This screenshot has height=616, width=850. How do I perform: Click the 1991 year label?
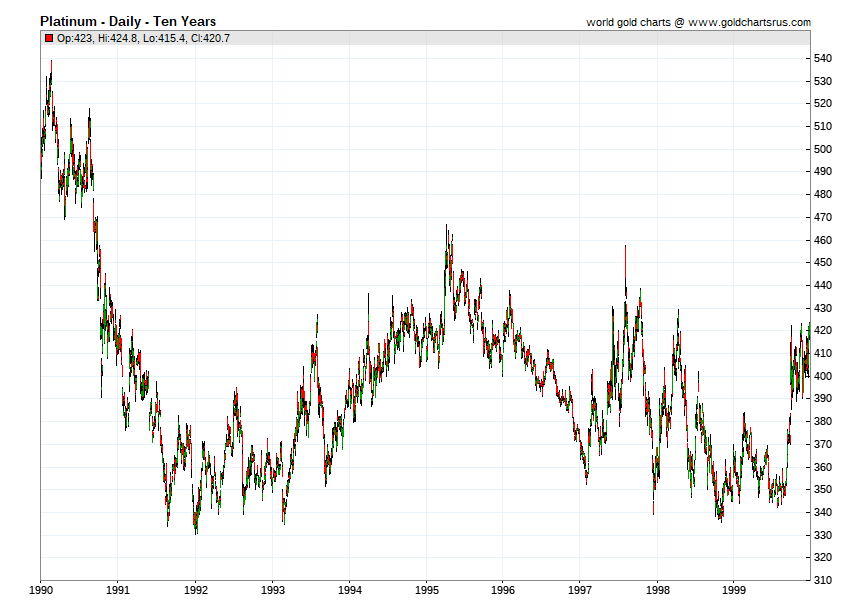tap(118, 590)
